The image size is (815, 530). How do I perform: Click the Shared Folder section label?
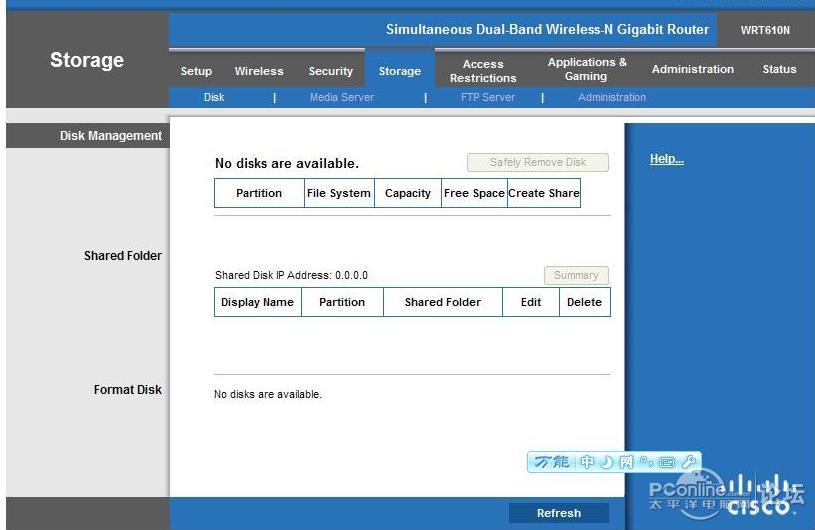[x=123, y=256]
